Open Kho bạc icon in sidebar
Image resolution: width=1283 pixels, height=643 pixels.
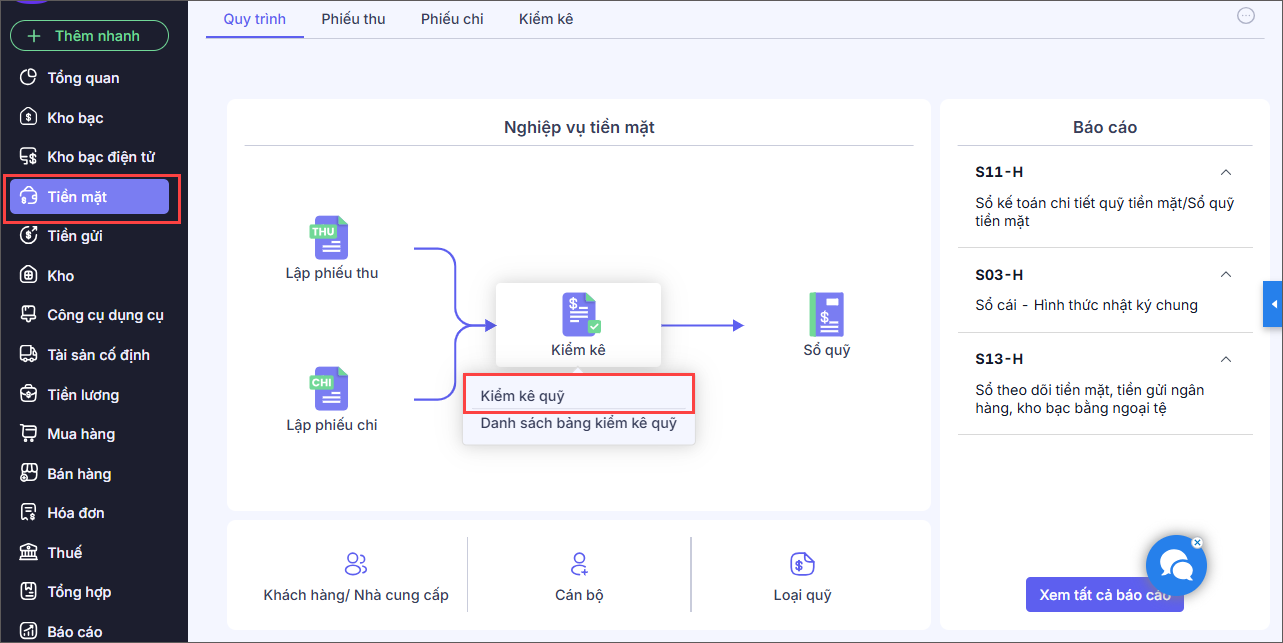click(29, 117)
